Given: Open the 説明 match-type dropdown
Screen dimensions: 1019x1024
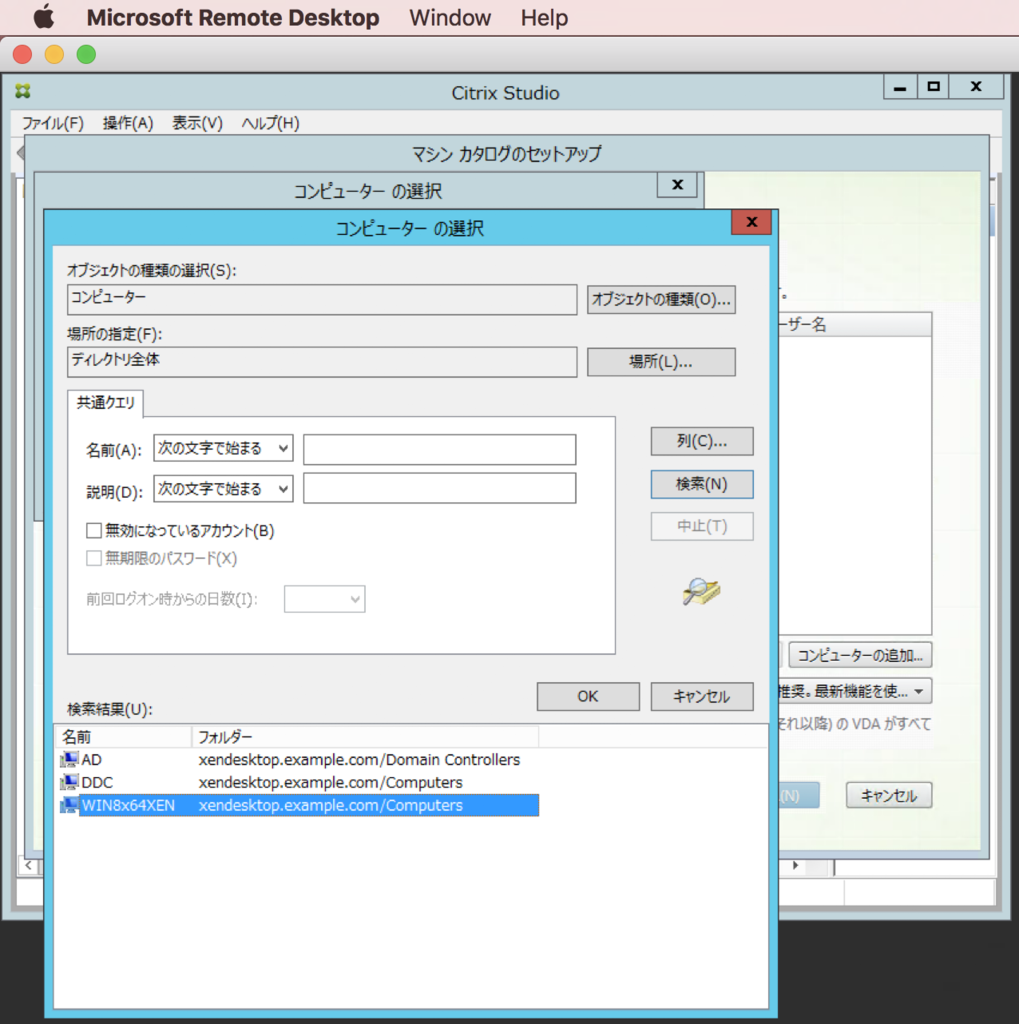Looking at the screenshot, I should coord(223,489).
